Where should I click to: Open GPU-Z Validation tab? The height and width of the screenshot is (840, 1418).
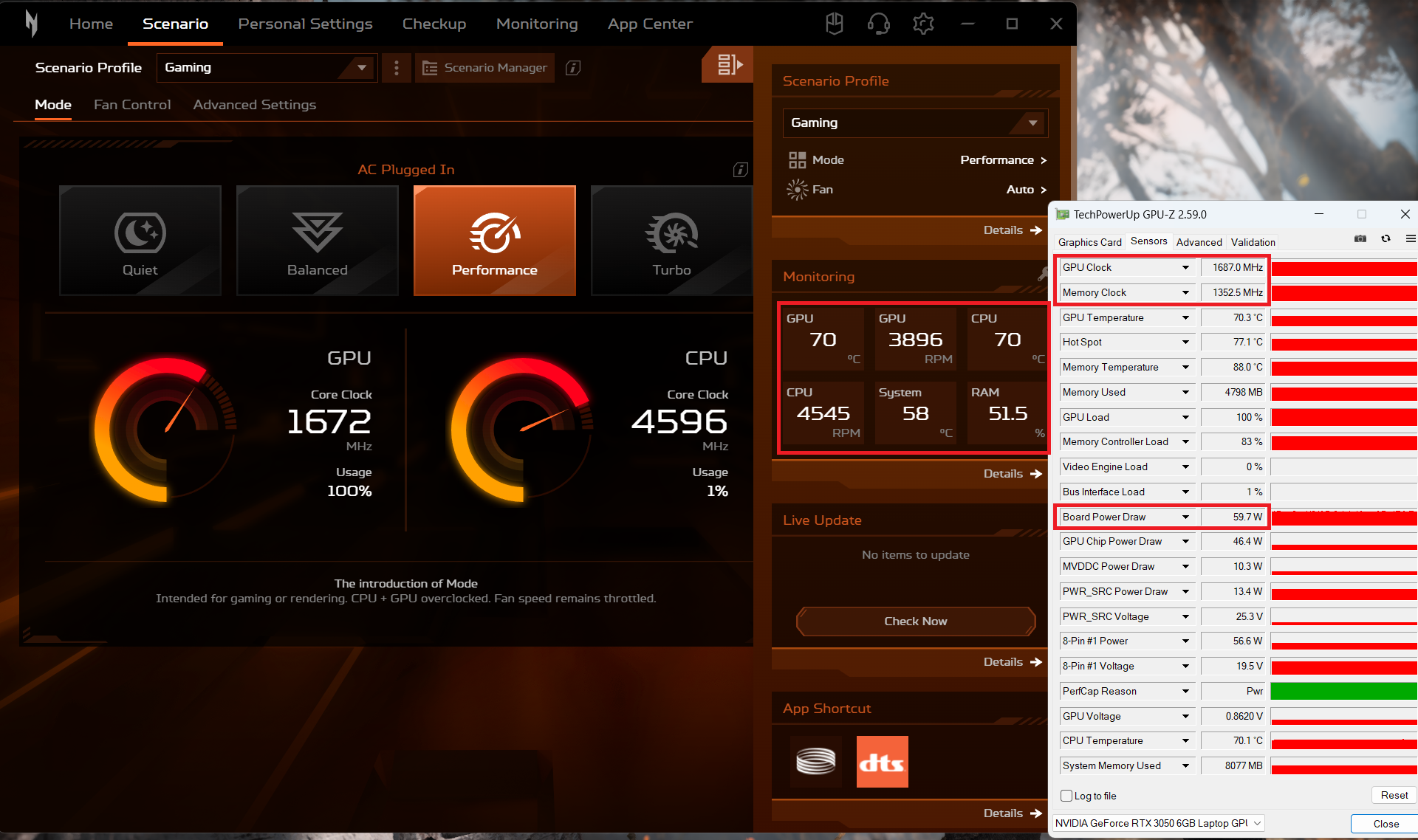tap(1253, 242)
